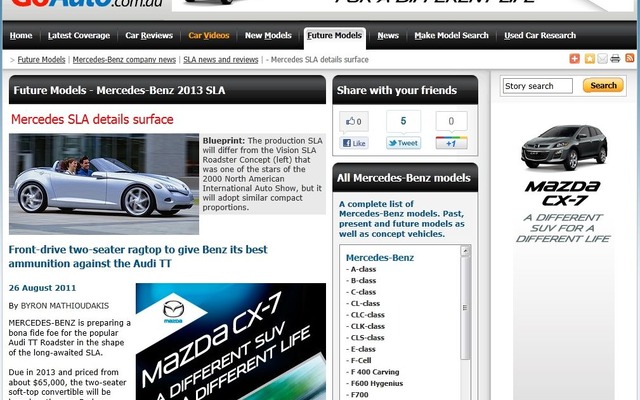Open the New Models menu item
The image size is (640, 400).
point(268,36)
